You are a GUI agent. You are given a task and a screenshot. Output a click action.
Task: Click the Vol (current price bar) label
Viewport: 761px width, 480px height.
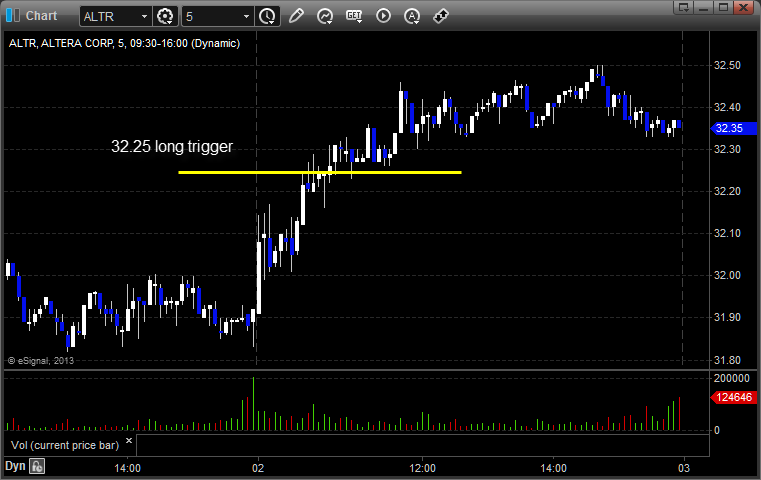click(x=65, y=445)
